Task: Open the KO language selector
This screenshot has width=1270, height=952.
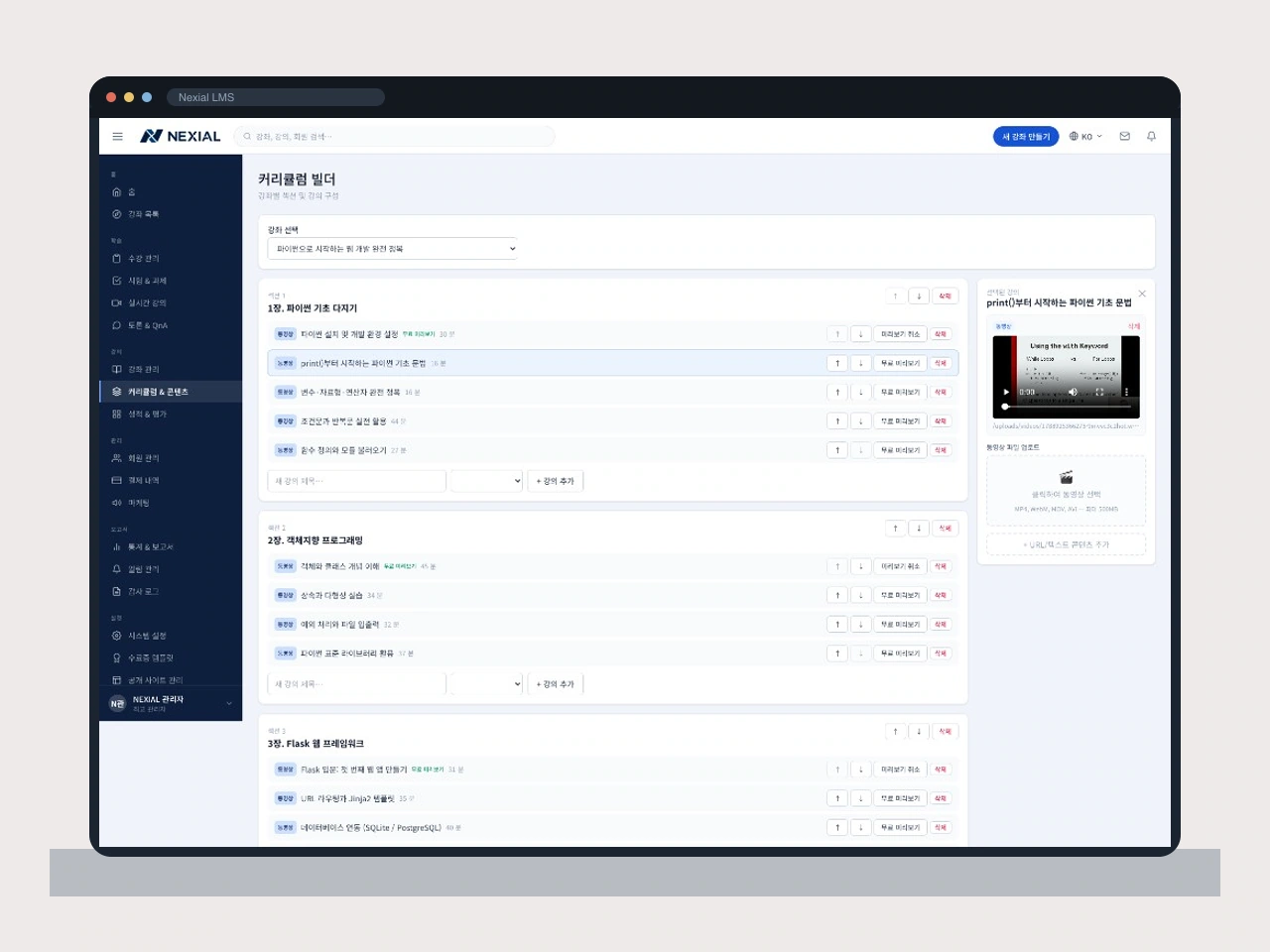Action: tap(1085, 137)
